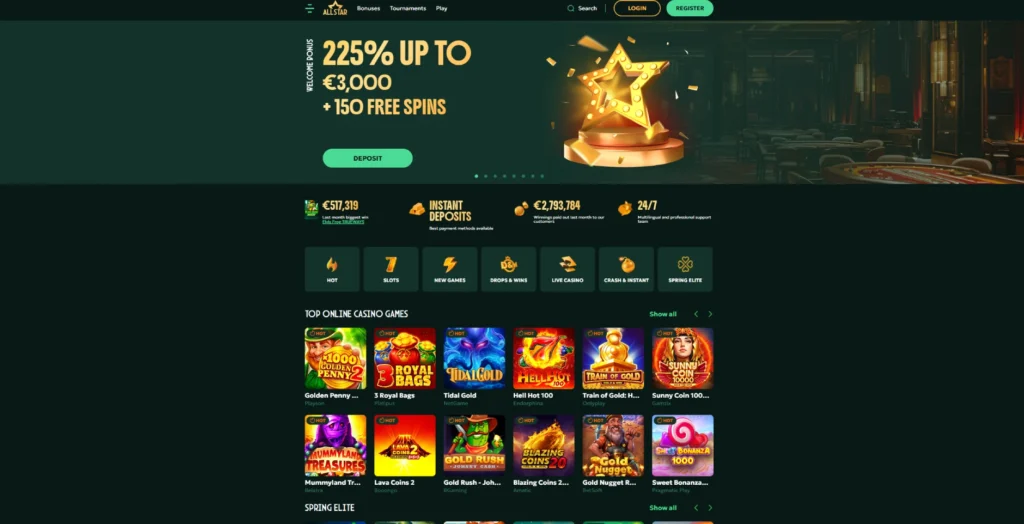Open the hamburger menu icon beside the logo
This screenshot has width=1024, height=524.
coord(310,8)
